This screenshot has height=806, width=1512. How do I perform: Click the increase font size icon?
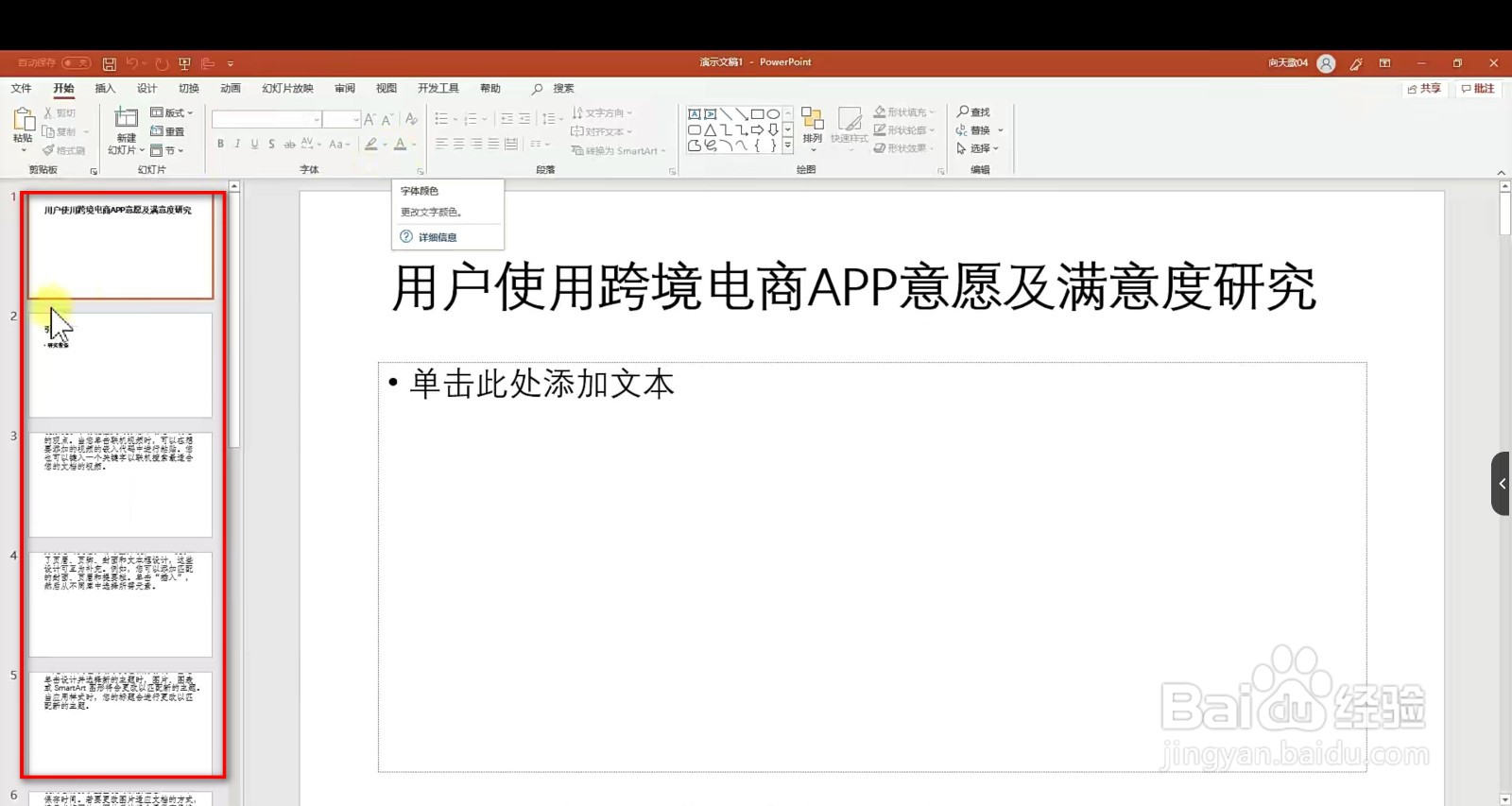pos(369,119)
